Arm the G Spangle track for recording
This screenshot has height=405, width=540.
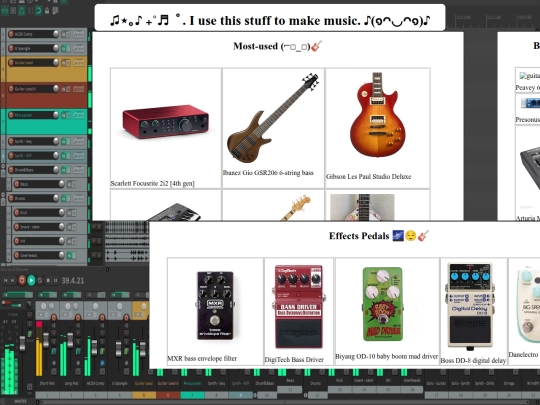pos(11,48)
